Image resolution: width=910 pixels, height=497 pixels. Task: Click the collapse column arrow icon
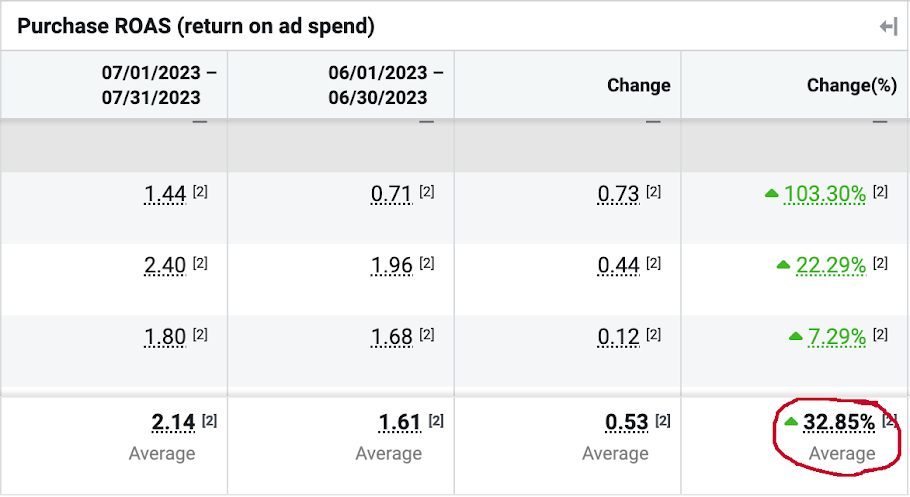click(x=888, y=27)
